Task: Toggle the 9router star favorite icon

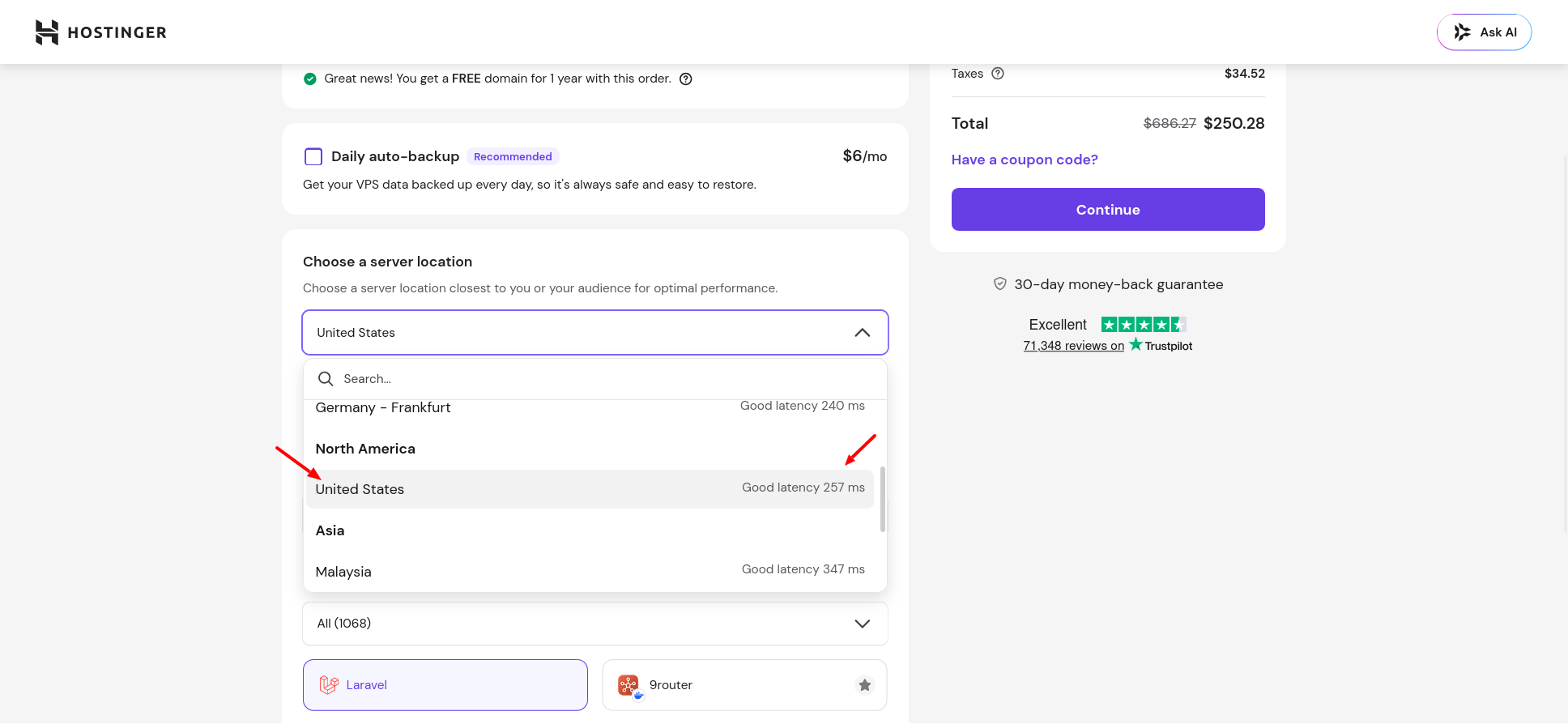Action: 865,685
